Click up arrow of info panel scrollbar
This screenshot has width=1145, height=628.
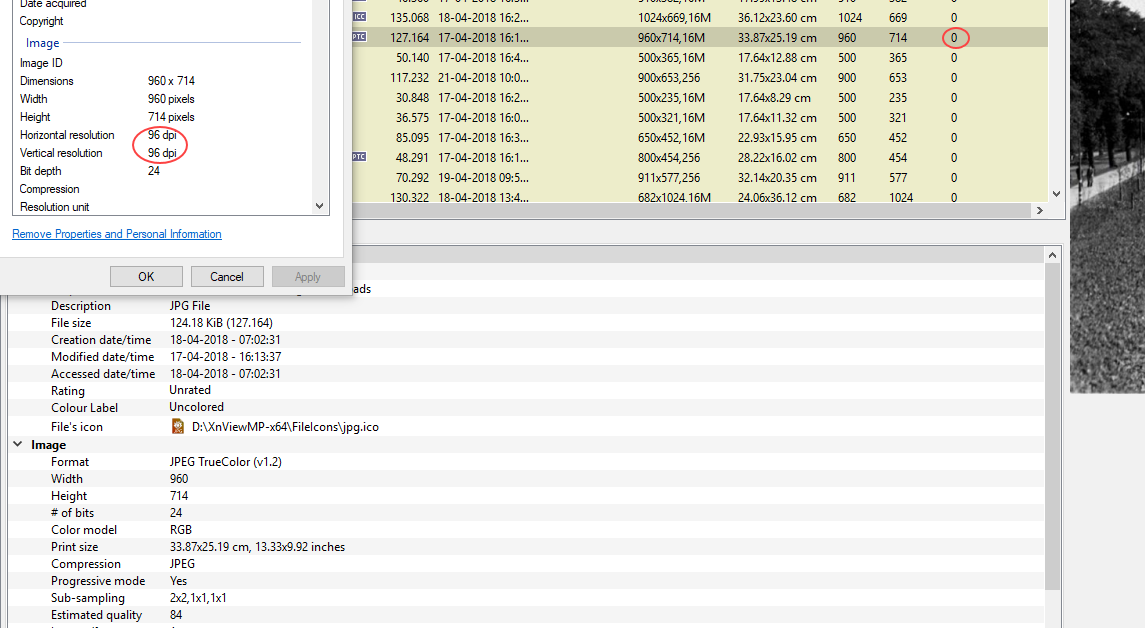click(x=1052, y=255)
